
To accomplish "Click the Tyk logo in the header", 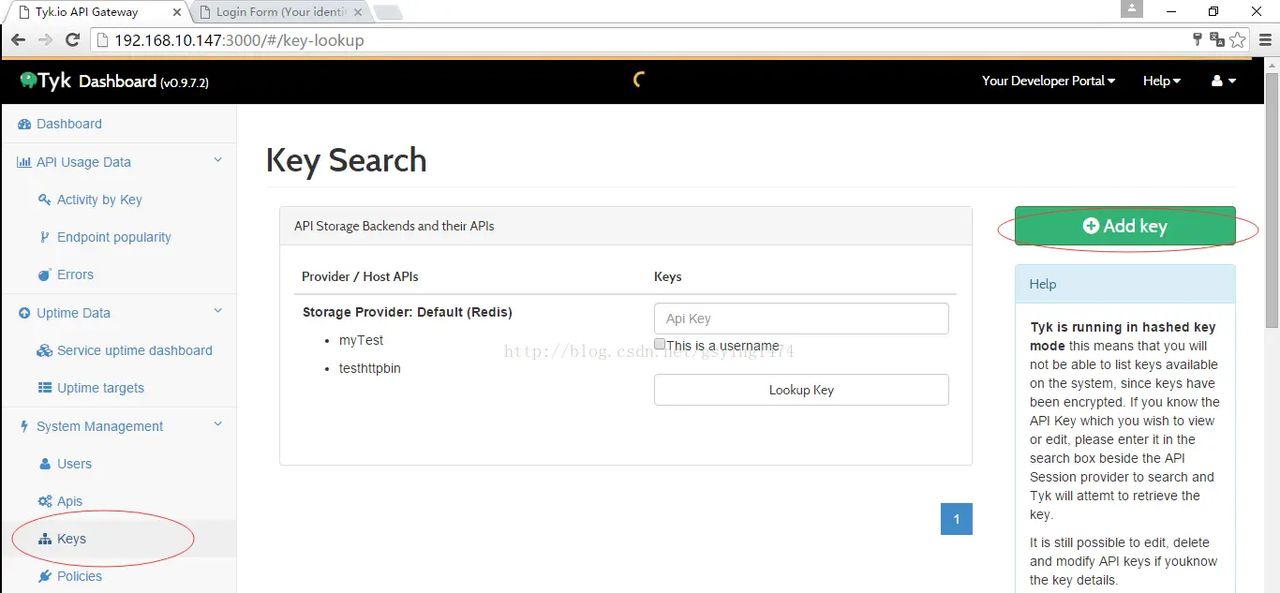I will (x=45, y=81).
